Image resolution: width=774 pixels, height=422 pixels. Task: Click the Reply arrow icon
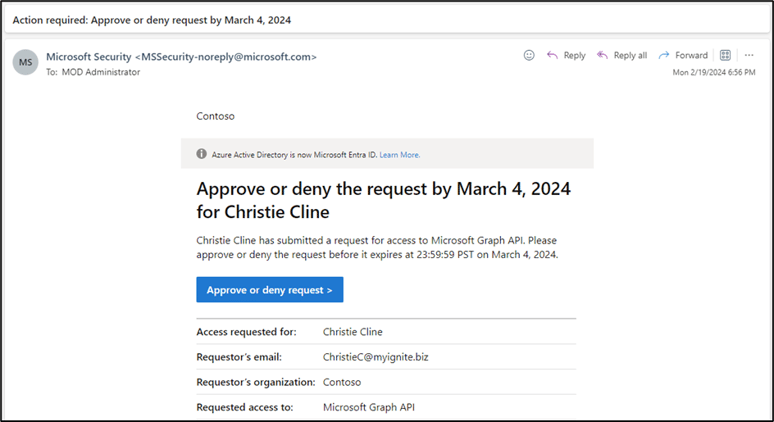click(x=552, y=55)
